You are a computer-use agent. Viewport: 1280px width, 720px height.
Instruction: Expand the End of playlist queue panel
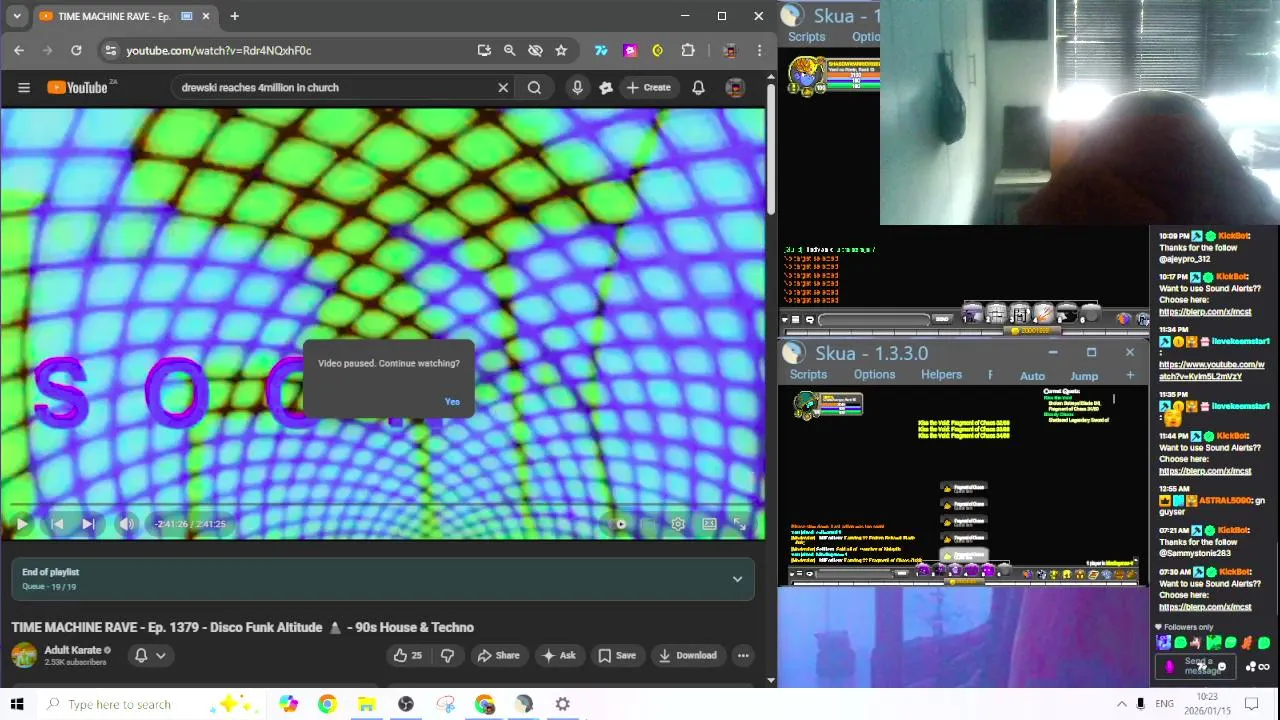(x=737, y=579)
